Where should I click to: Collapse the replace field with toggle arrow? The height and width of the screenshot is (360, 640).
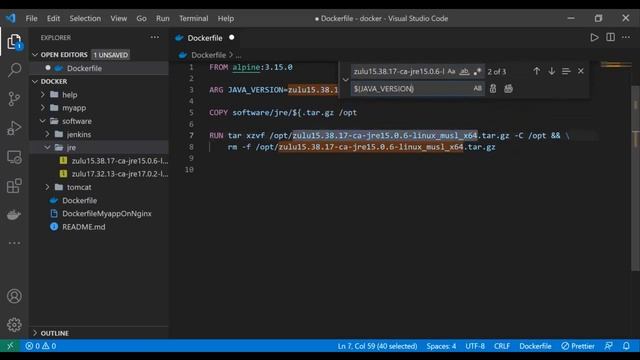pos(345,80)
